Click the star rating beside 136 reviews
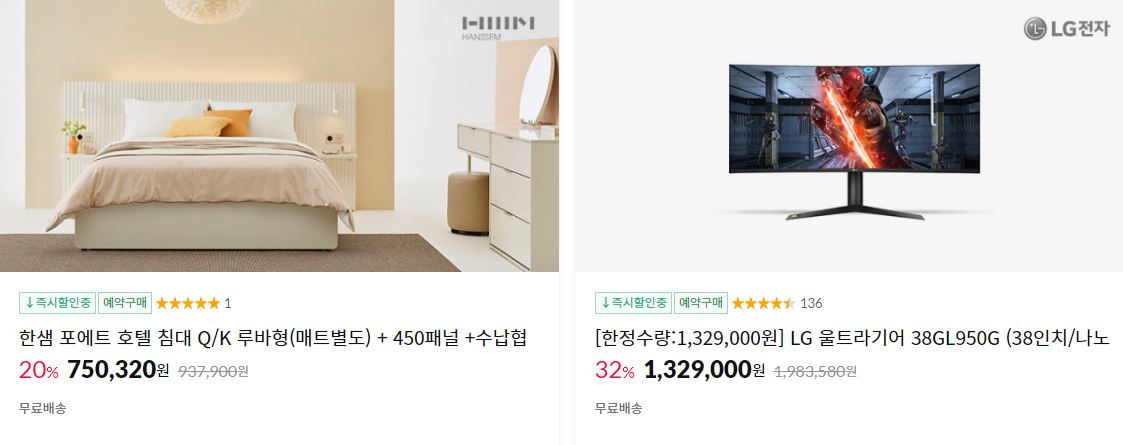The width and height of the screenshot is (1123, 445). (x=763, y=303)
